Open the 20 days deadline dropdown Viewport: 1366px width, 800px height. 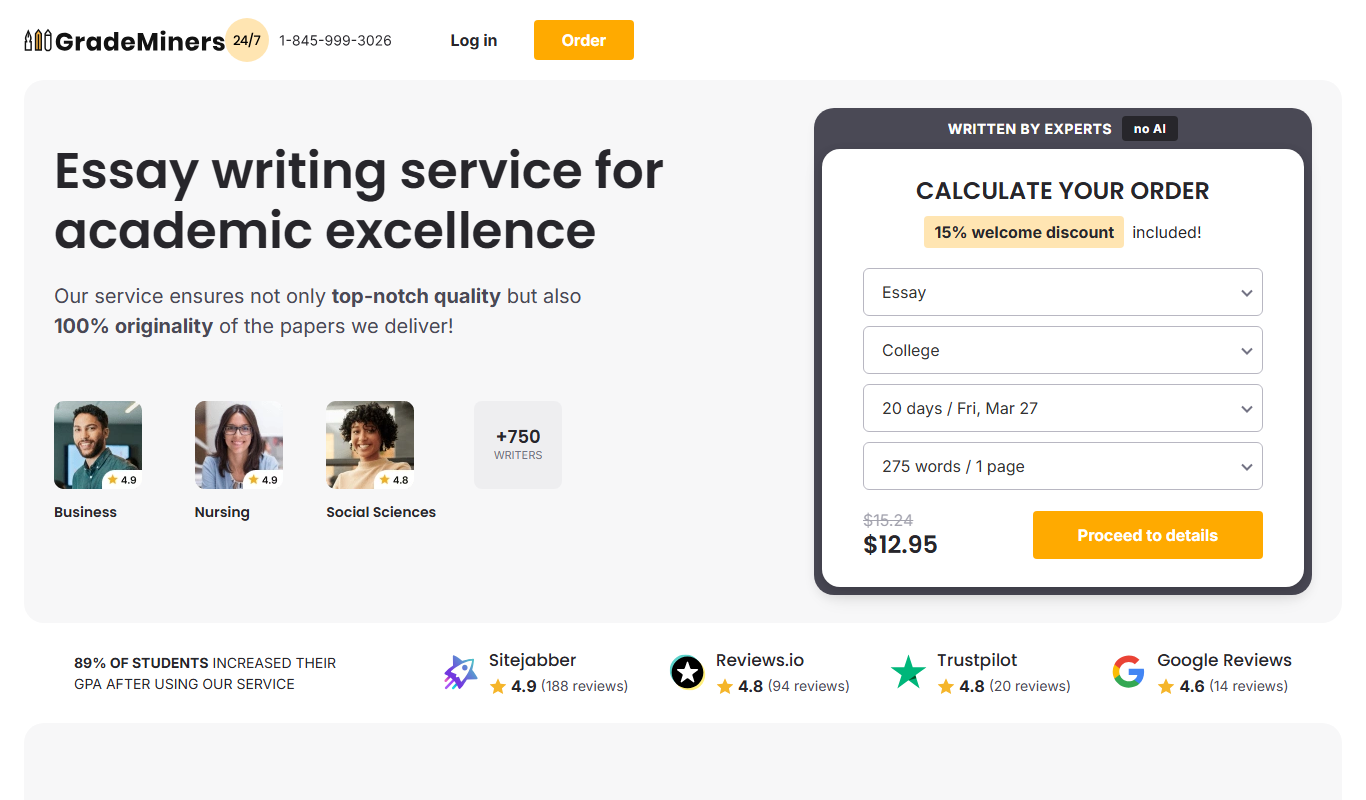point(1062,408)
